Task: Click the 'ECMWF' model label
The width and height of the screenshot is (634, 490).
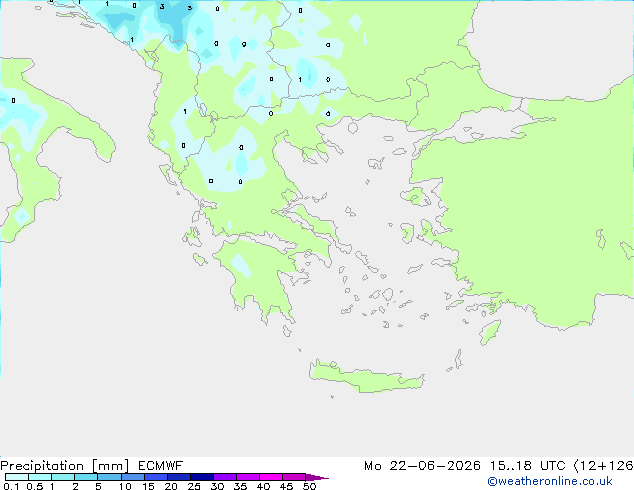Action: point(160,466)
